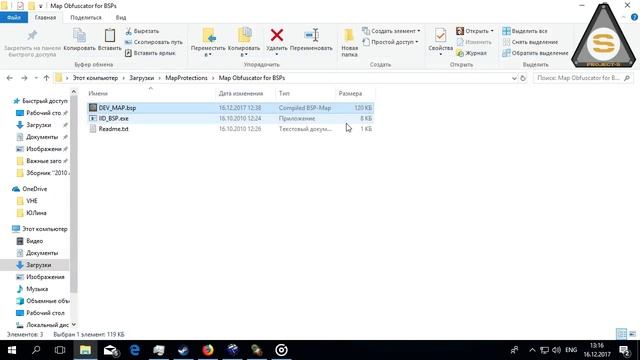This screenshot has height=360, width=640.
Task: Open the Copy to (Копировать в) menu
Action: click(244, 42)
